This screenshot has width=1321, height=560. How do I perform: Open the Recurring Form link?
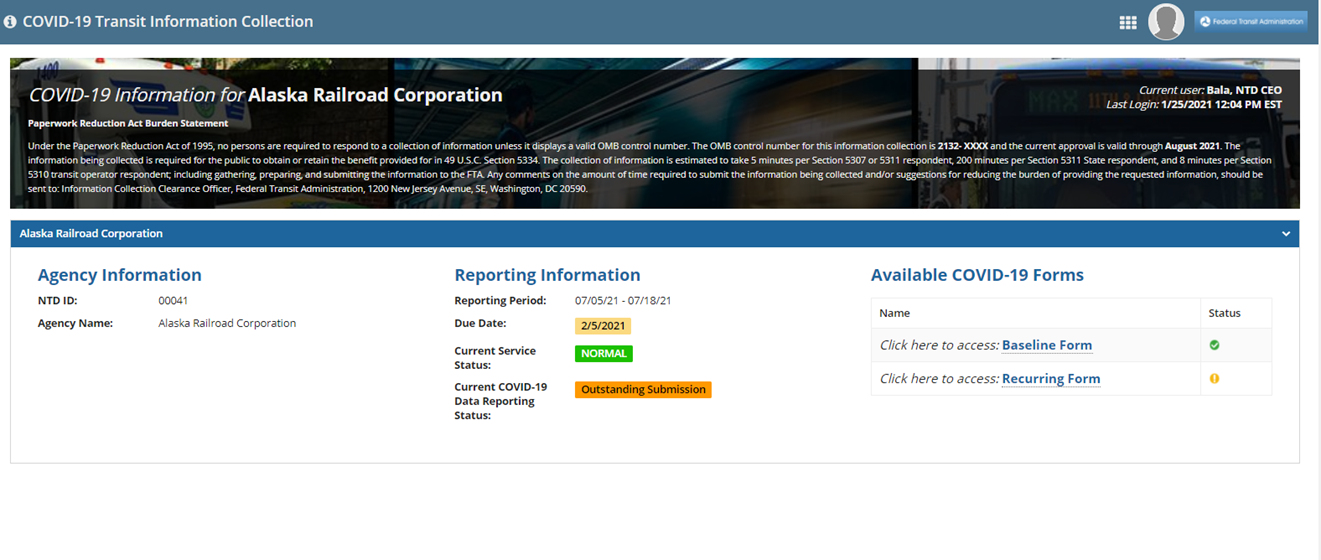click(1051, 379)
